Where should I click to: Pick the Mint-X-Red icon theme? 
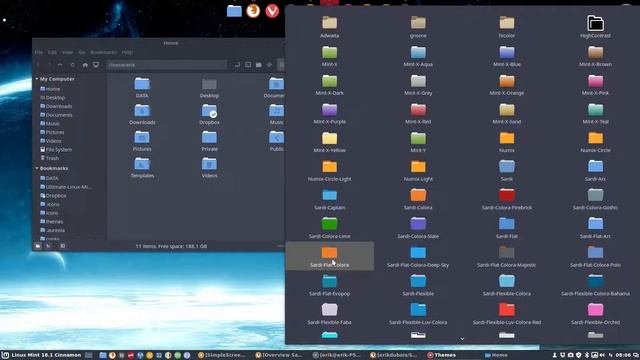tap(418, 113)
